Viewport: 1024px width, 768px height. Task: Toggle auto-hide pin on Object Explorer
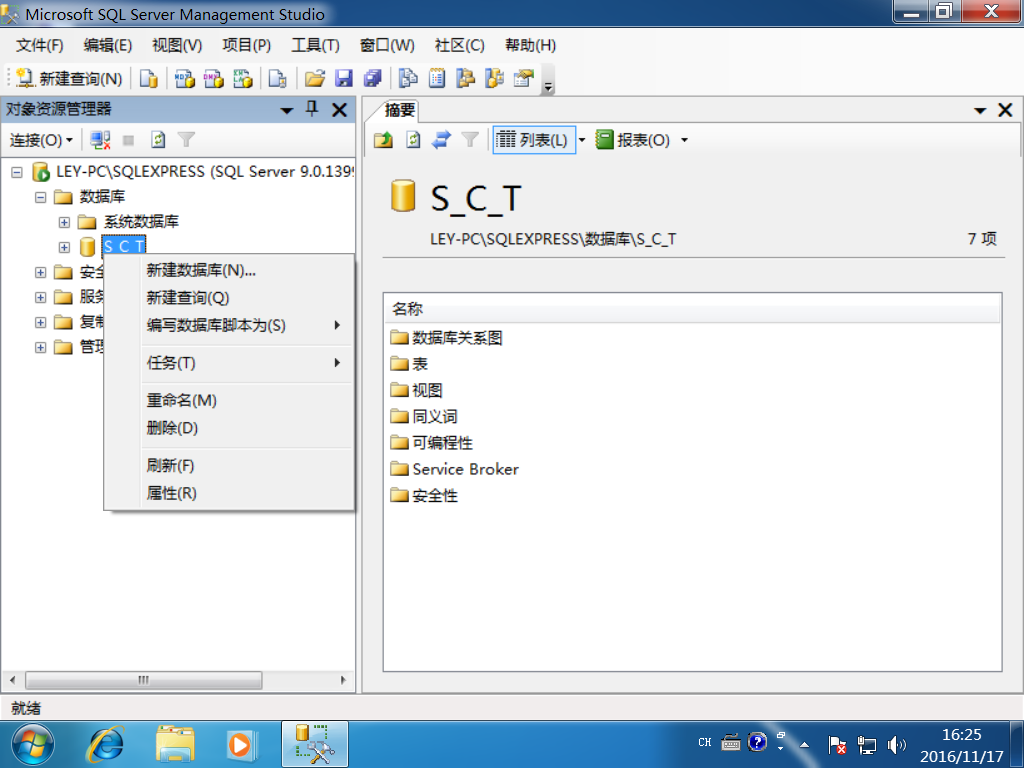point(312,109)
